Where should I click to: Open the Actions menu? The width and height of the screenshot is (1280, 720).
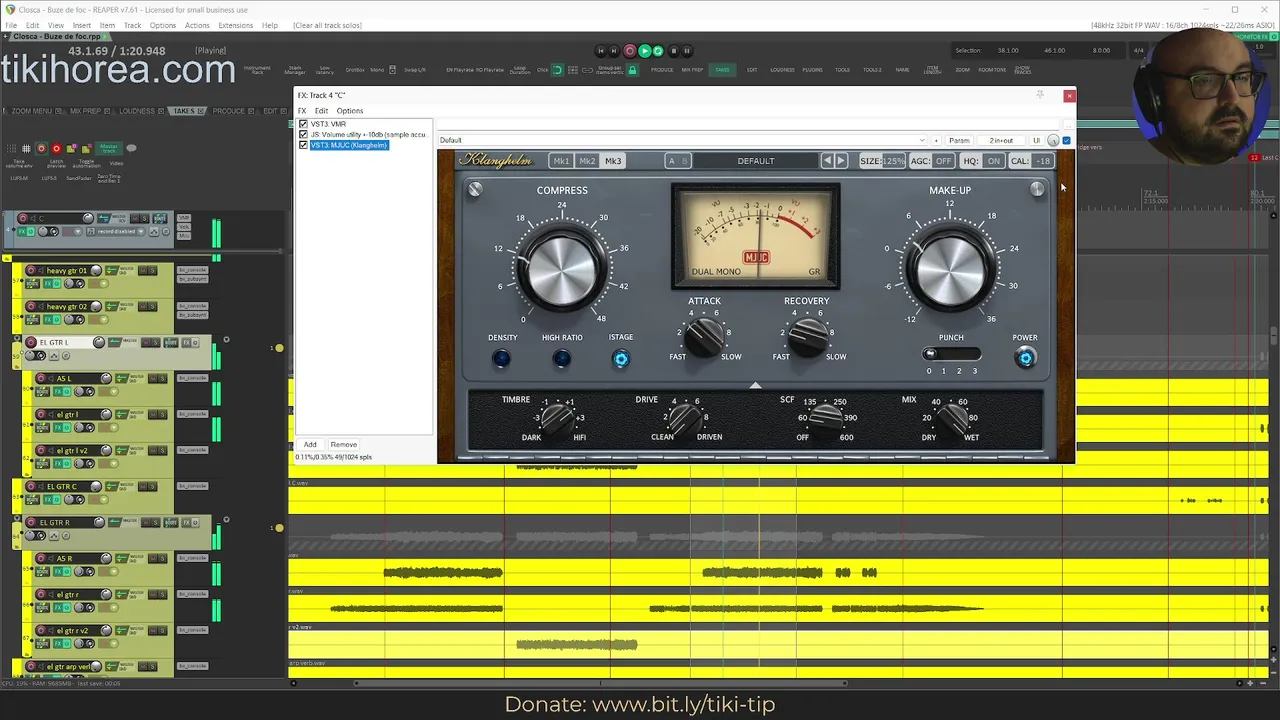[197, 25]
